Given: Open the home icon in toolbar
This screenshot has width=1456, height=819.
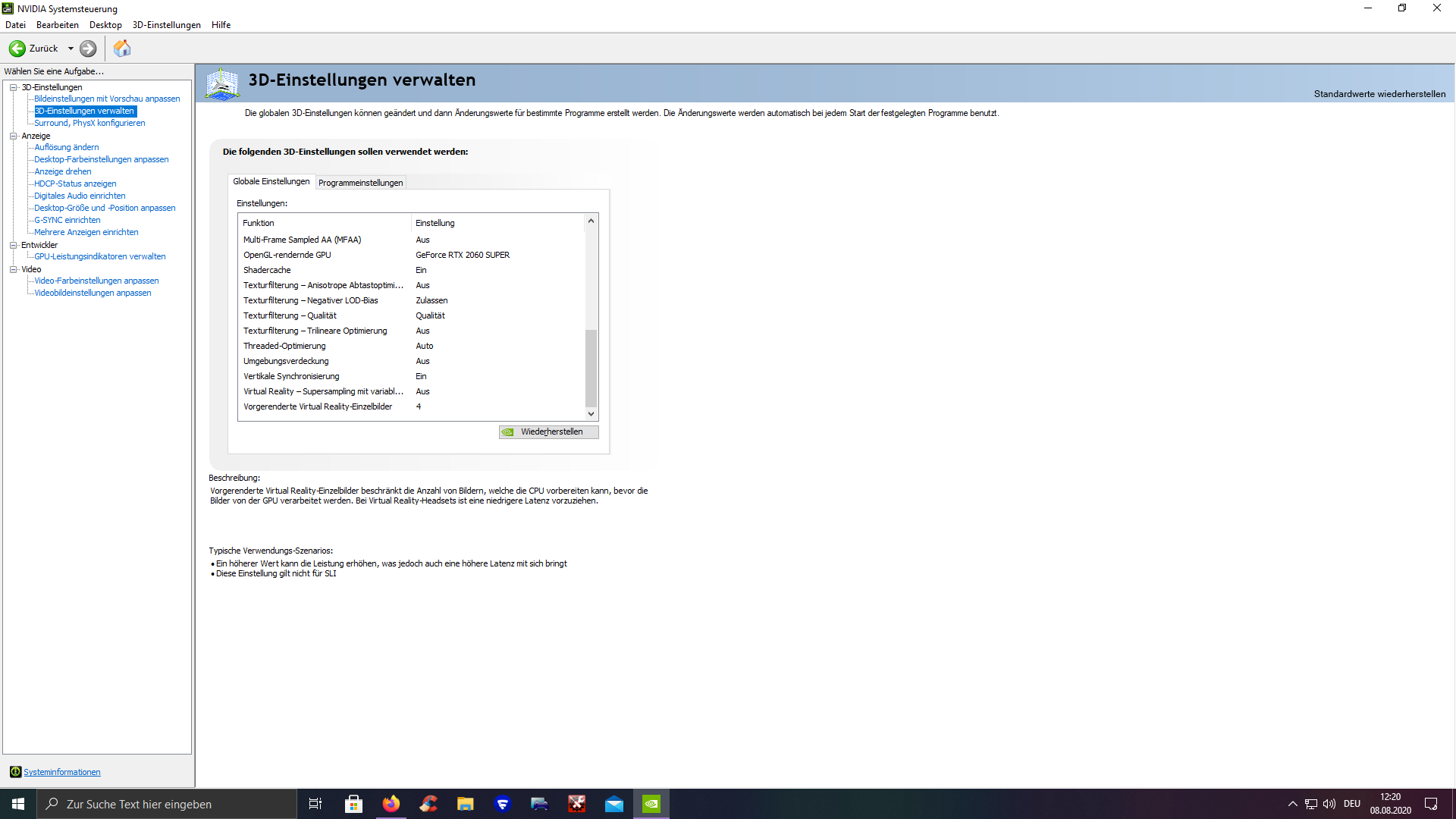Looking at the screenshot, I should click(x=122, y=49).
